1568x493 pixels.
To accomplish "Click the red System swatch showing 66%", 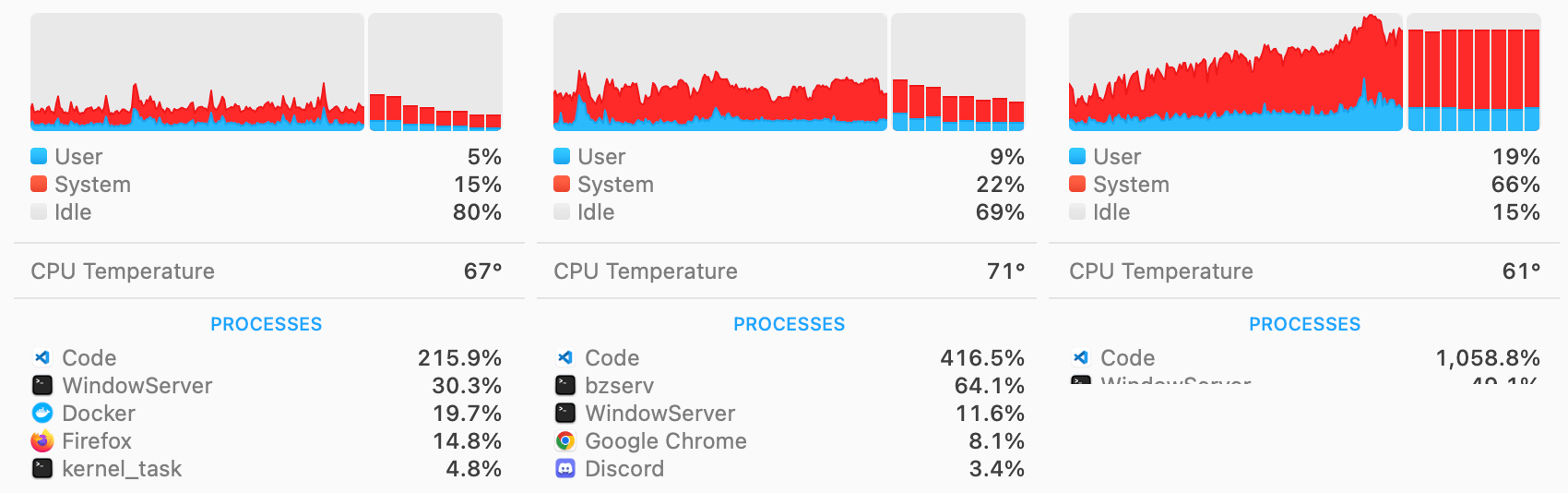I will (1077, 184).
